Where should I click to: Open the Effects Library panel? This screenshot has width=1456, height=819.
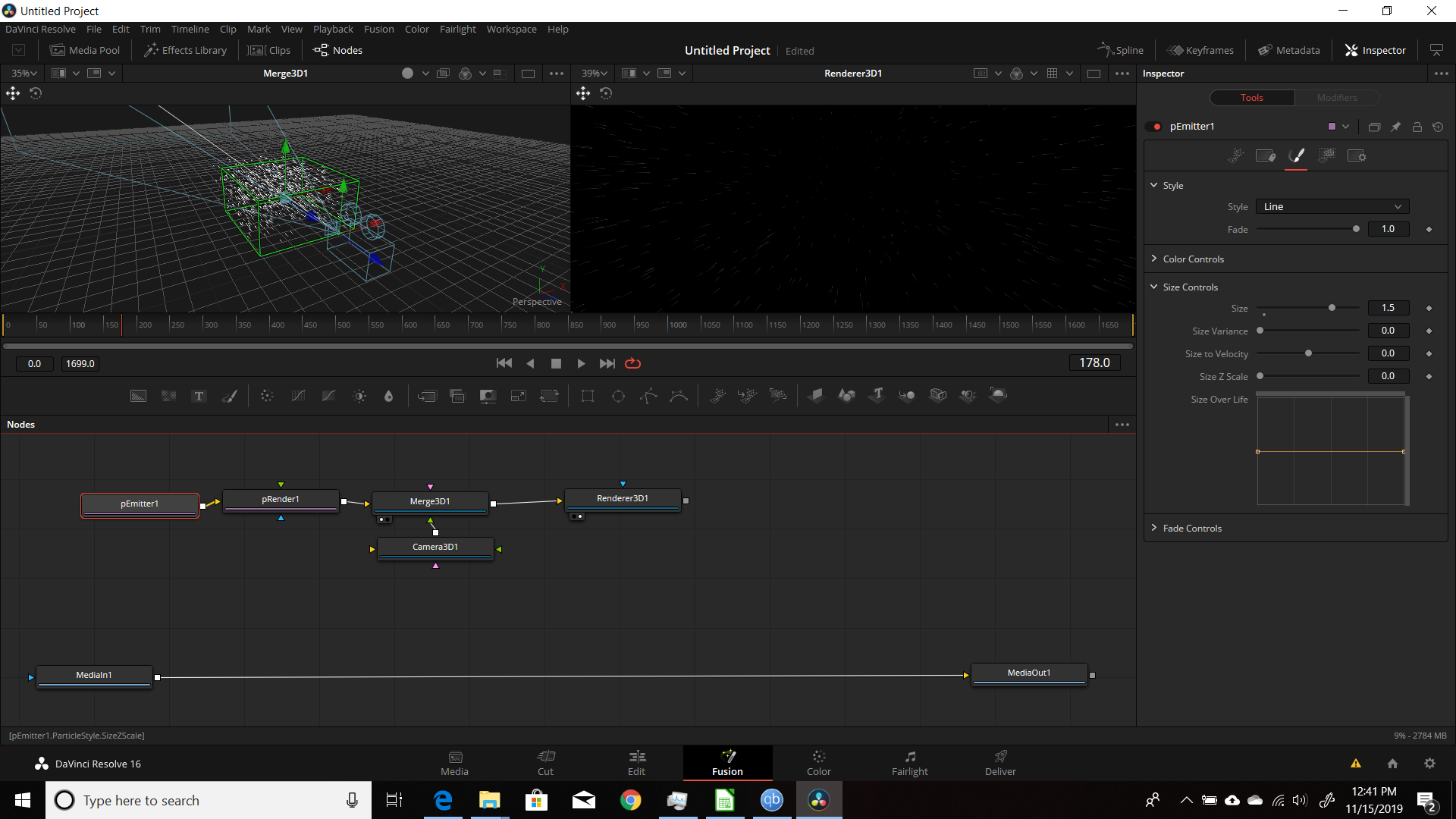click(186, 50)
